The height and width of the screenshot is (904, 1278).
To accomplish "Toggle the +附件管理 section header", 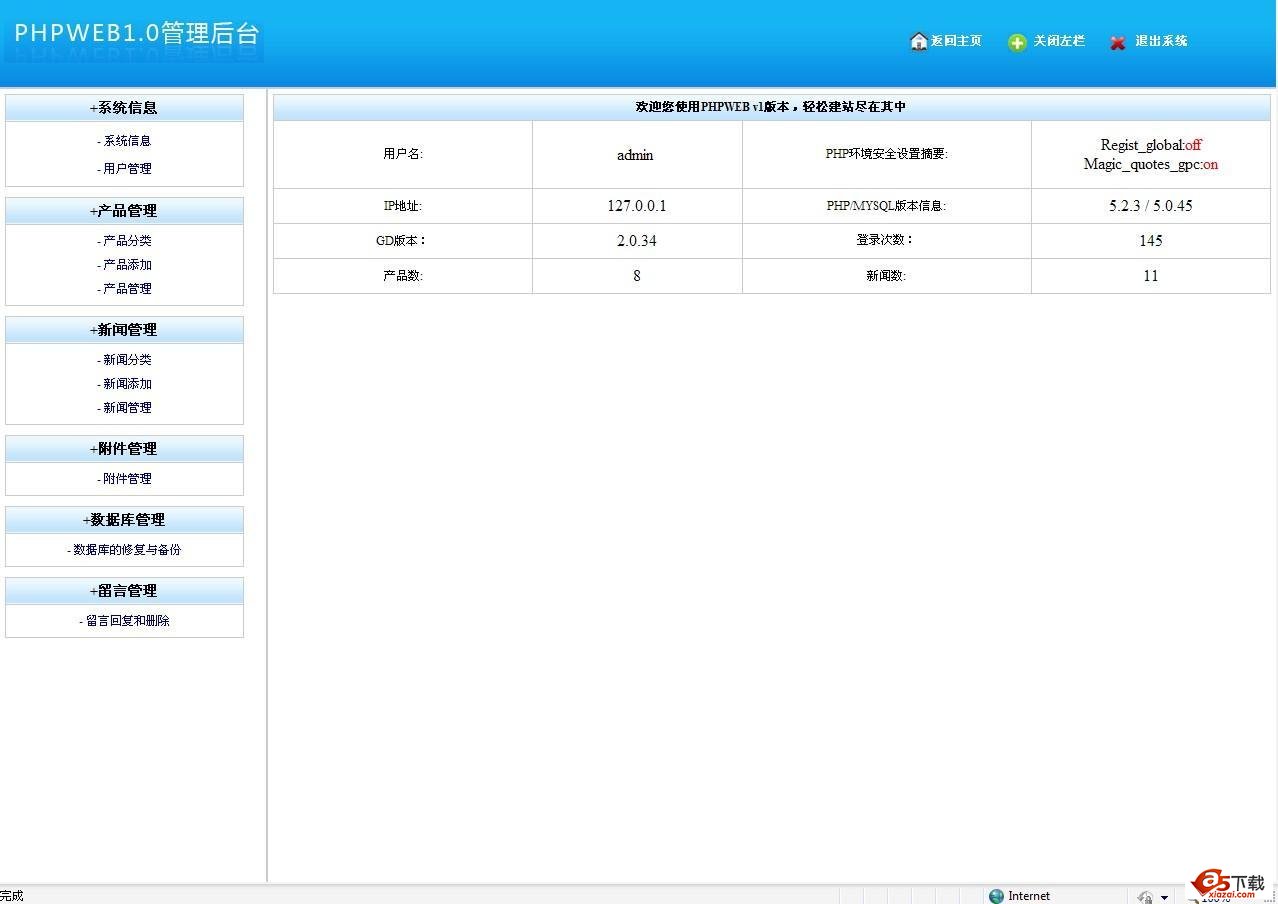I will 124,449.
